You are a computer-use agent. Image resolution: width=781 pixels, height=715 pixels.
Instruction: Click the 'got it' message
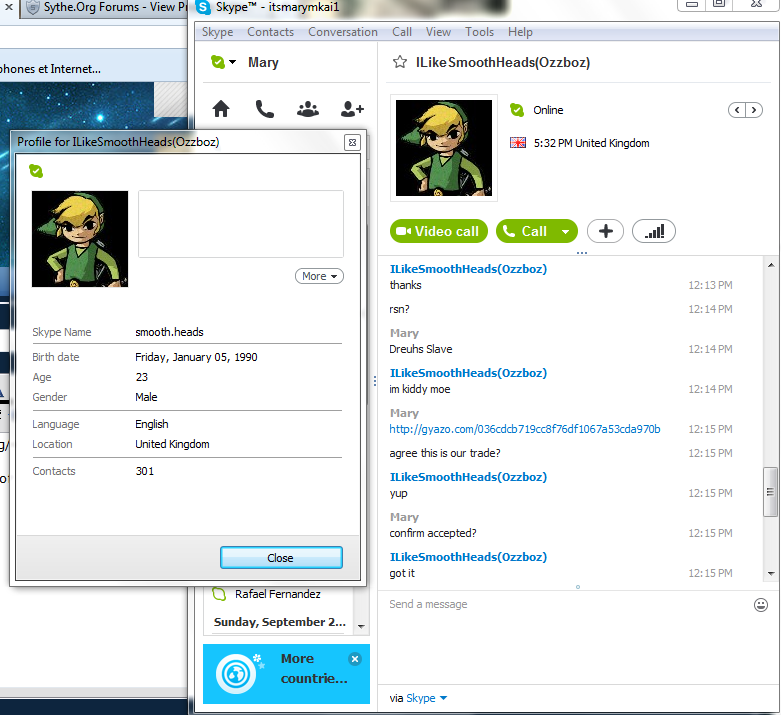tap(402, 573)
